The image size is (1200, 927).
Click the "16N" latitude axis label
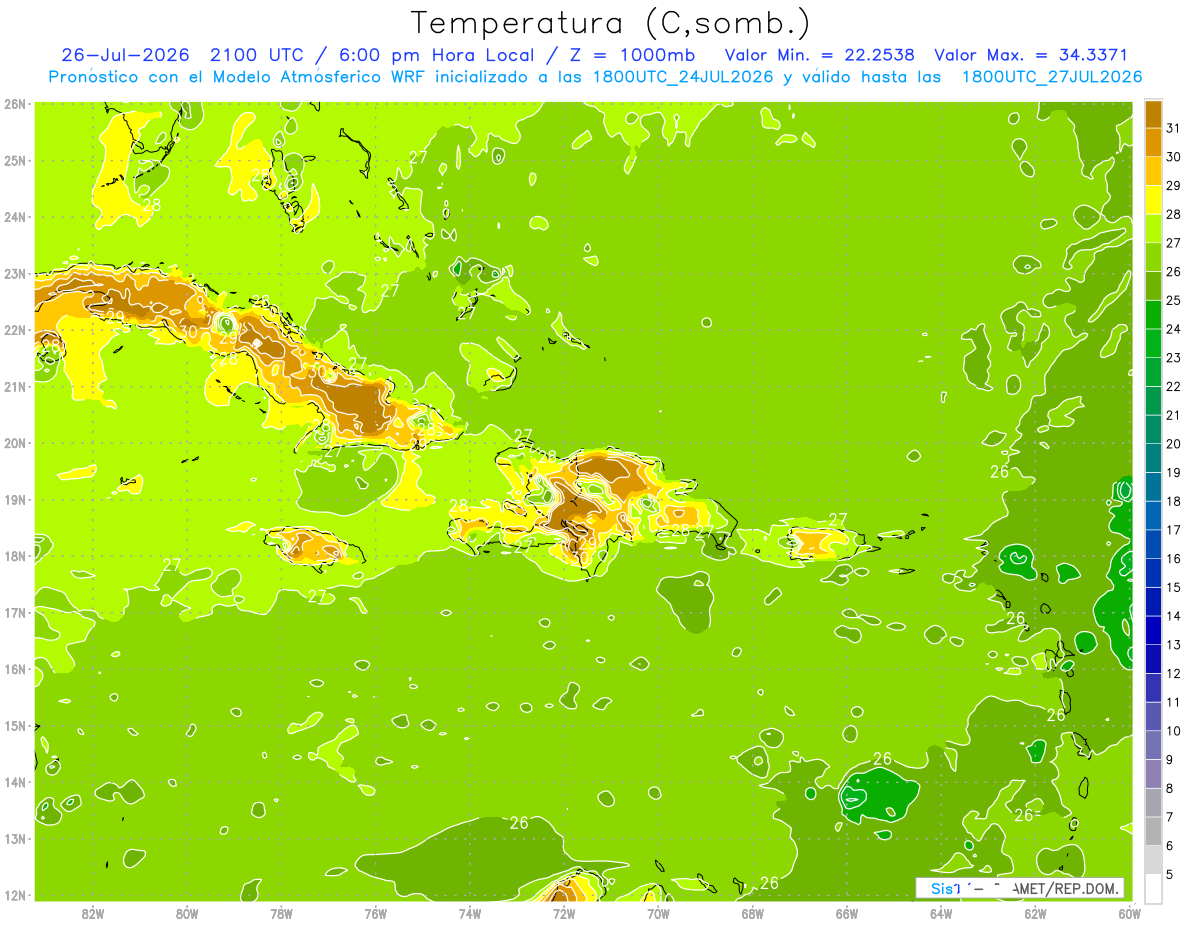15,669
